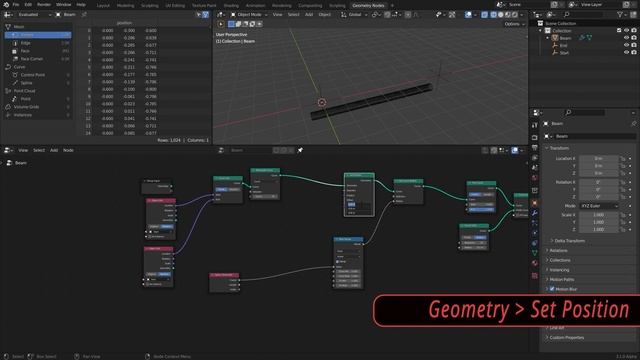Toggle selected-only icon in spreadsheet header
The image size is (640, 360).
click(x=199, y=15)
